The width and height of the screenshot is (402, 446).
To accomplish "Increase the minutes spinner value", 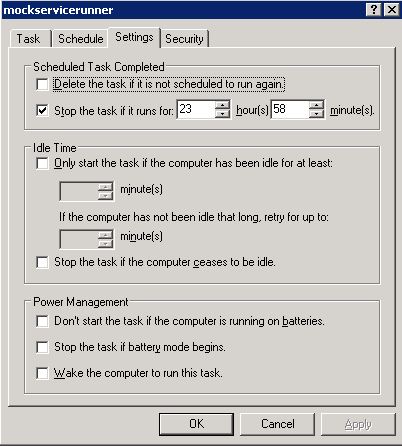I will [x=316, y=105].
